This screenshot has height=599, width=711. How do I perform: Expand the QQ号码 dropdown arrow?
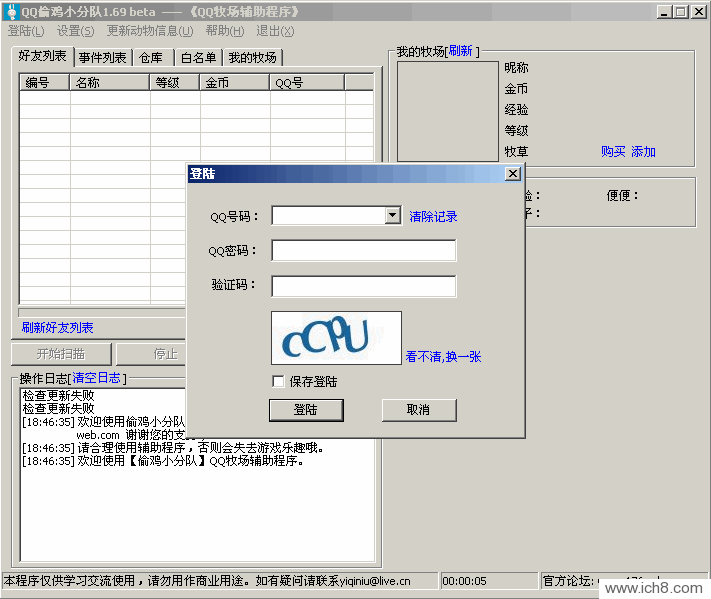393,215
